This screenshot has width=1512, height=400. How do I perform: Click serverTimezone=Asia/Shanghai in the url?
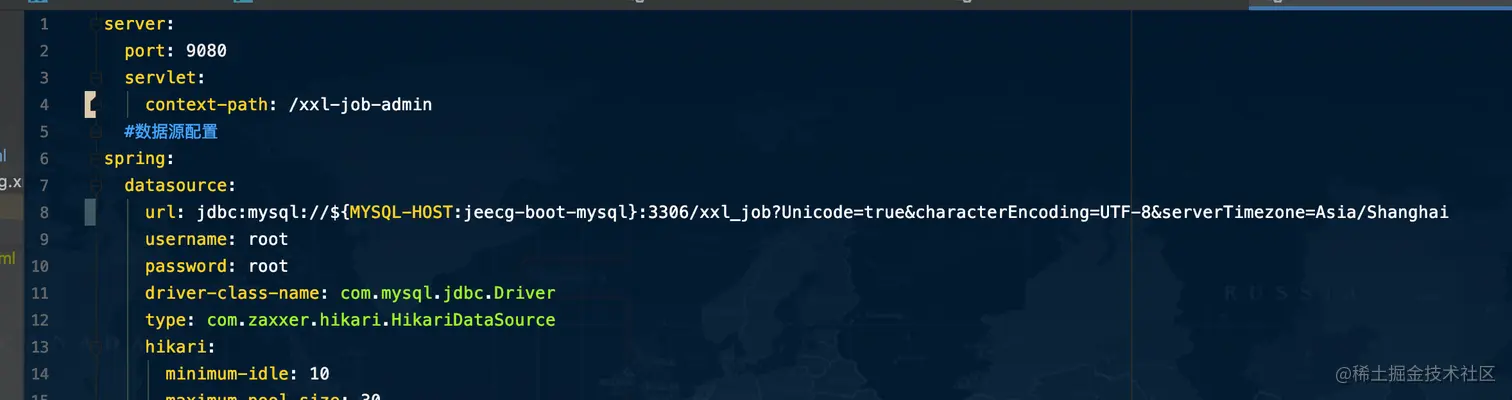1305,212
